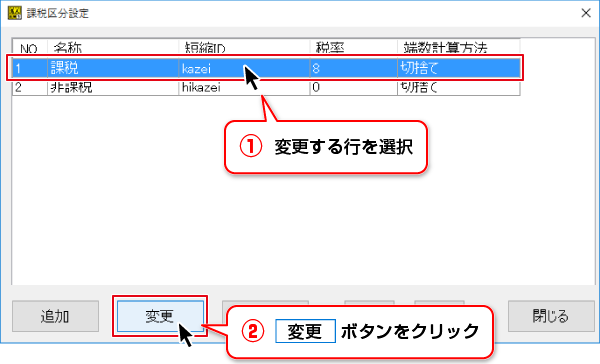Click row number 1 cell
The image size is (600, 364).
tap(30, 68)
